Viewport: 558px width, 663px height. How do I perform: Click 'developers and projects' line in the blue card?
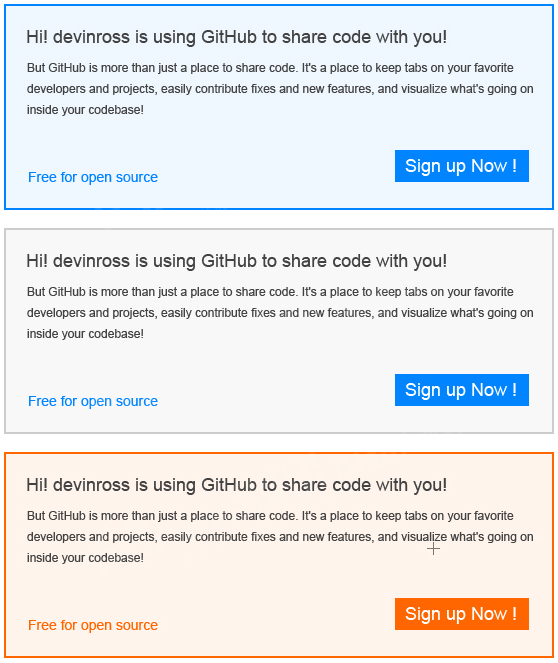(x=280, y=89)
